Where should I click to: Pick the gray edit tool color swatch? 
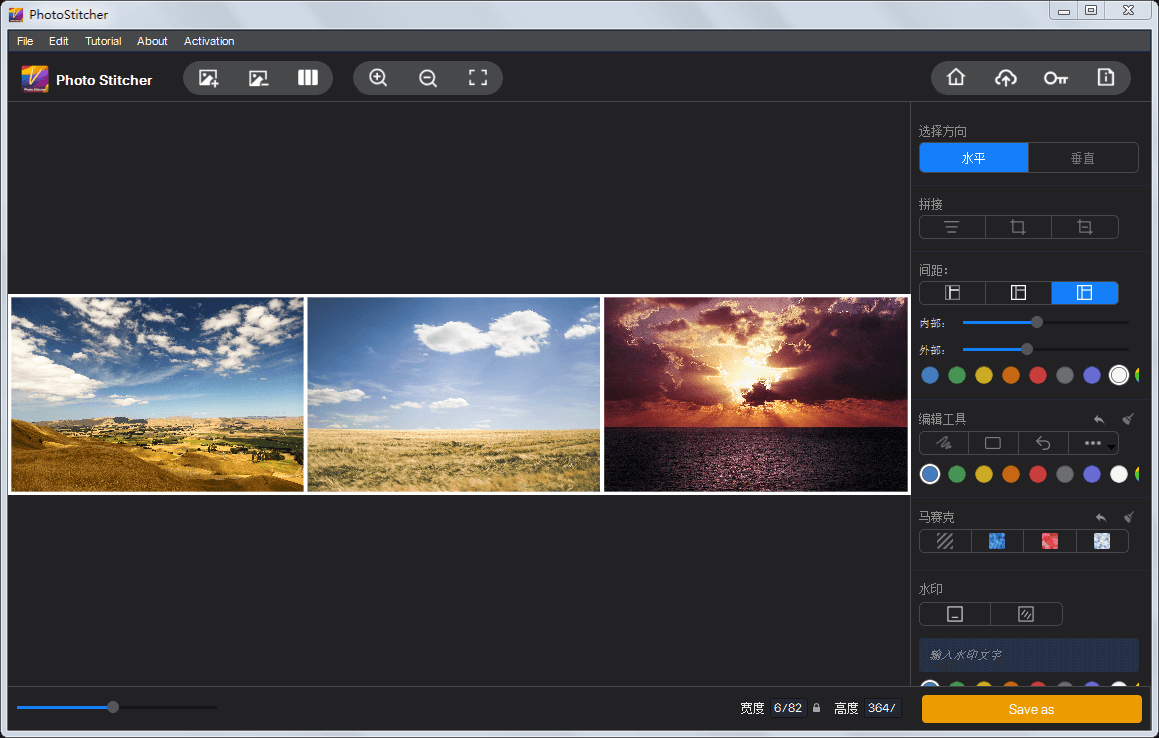[x=1064, y=474]
